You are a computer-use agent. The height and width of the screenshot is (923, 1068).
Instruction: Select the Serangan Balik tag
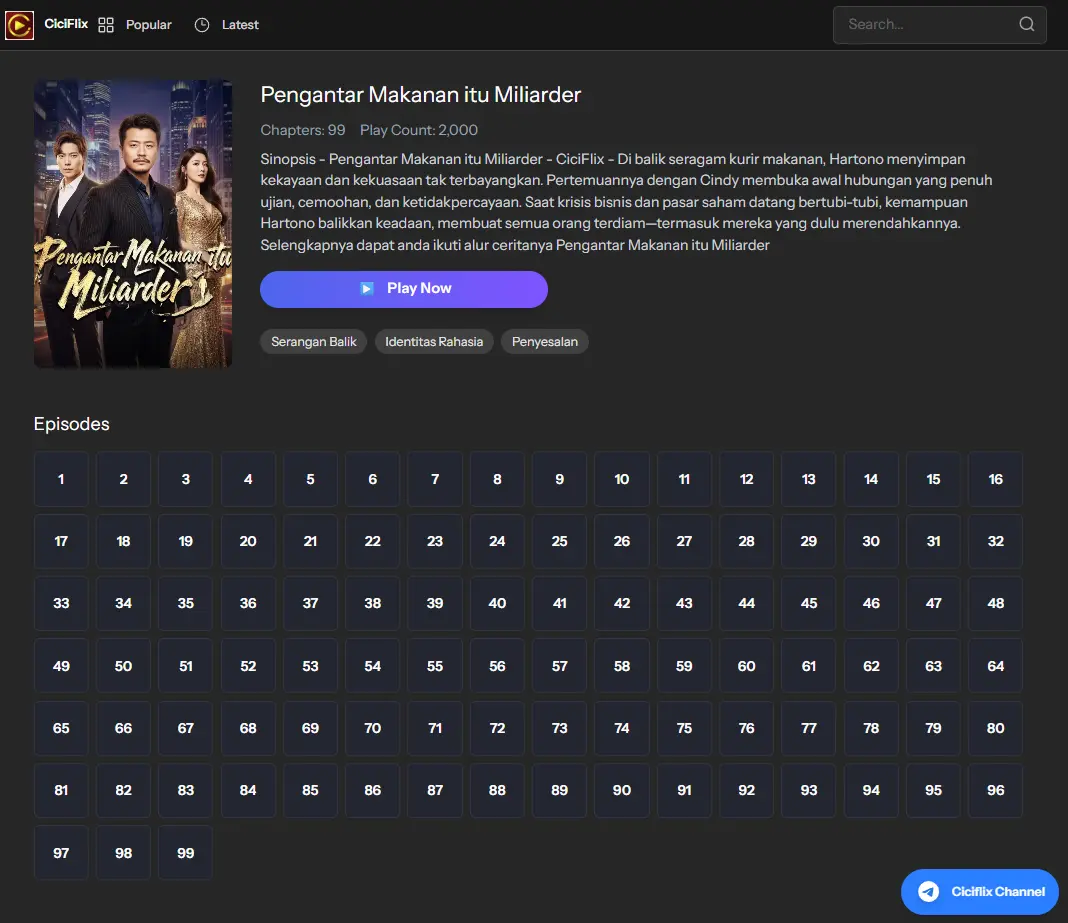click(x=314, y=342)
